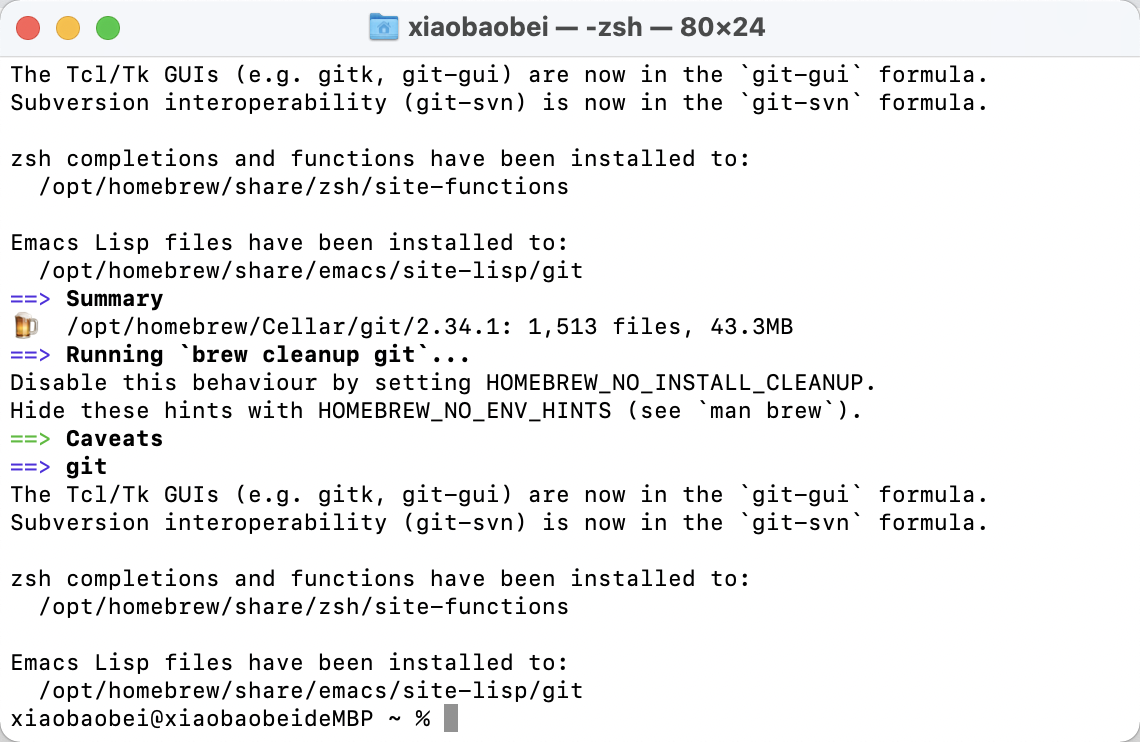Click the terminal cursor block at prompt
The width and height of the screenshot is (1140, 742).
pyautogui.click(x=451, y=718)
